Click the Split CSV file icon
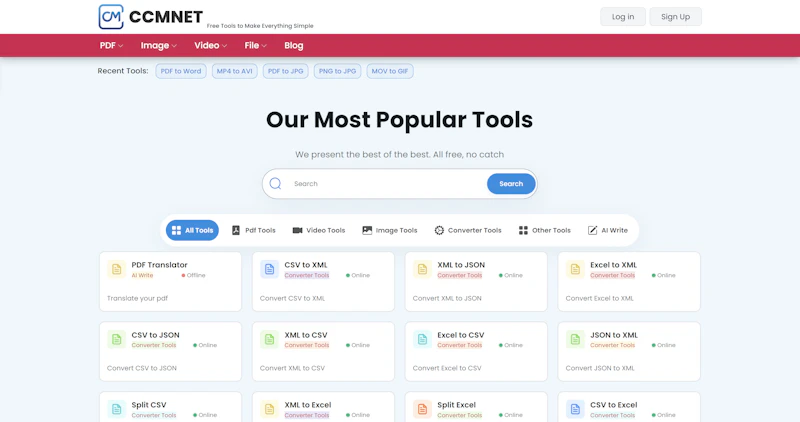Image resolution: width=800 pixels, height=422 pixels. point(116,409)
